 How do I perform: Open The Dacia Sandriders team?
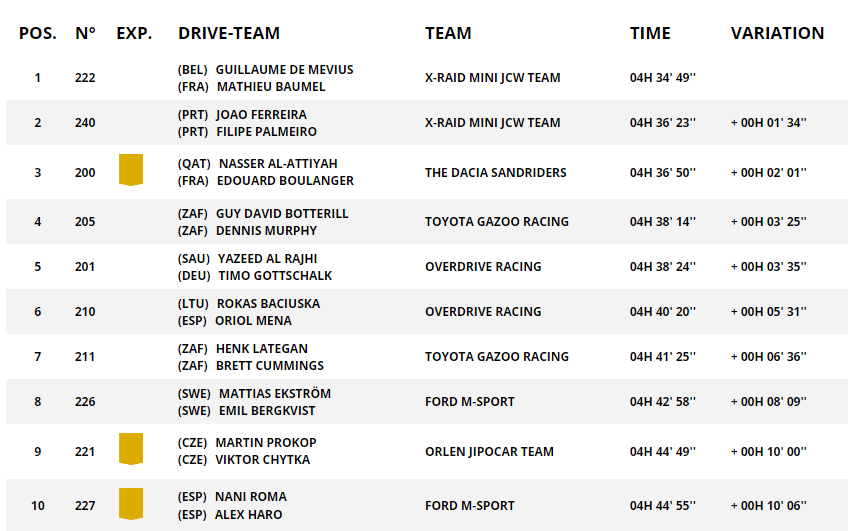(495, 173)
